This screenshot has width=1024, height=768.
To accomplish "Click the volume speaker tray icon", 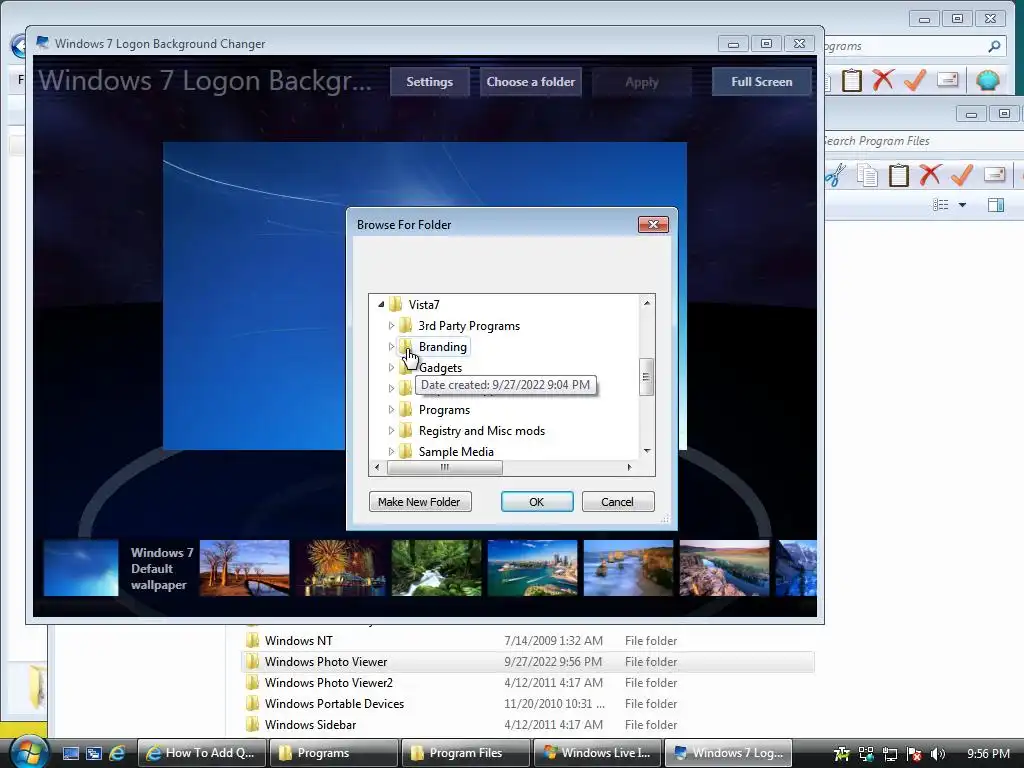I will (937, 754).
